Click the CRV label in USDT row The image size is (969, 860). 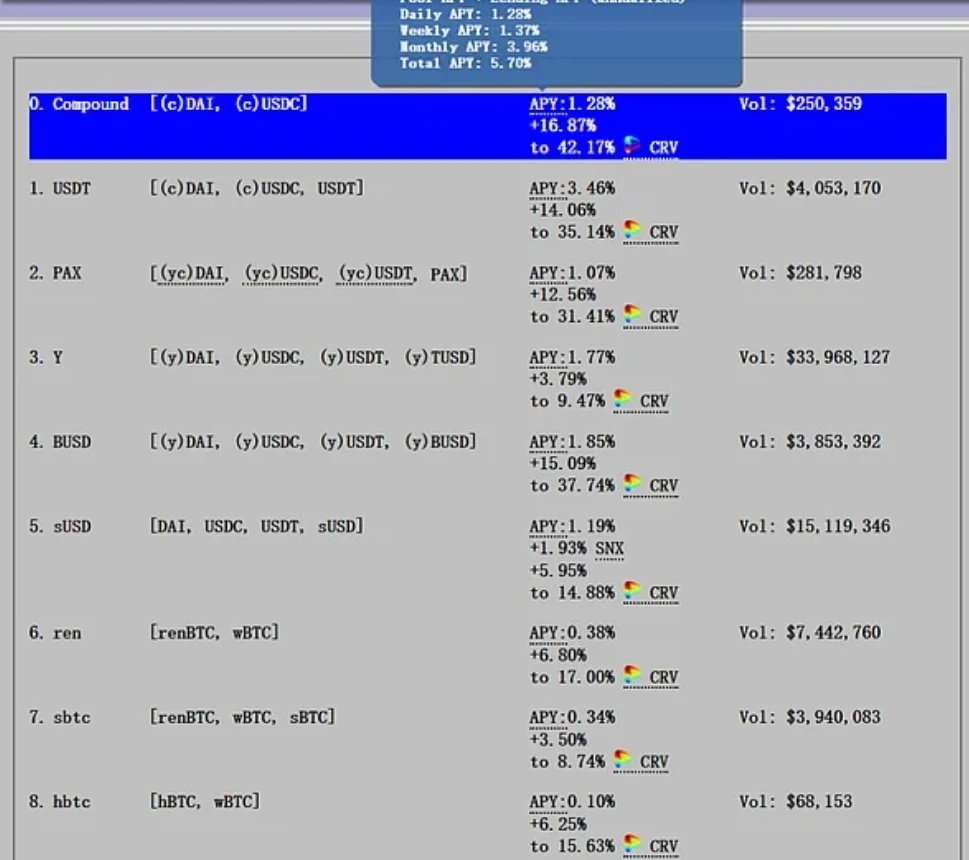(664, 232)
